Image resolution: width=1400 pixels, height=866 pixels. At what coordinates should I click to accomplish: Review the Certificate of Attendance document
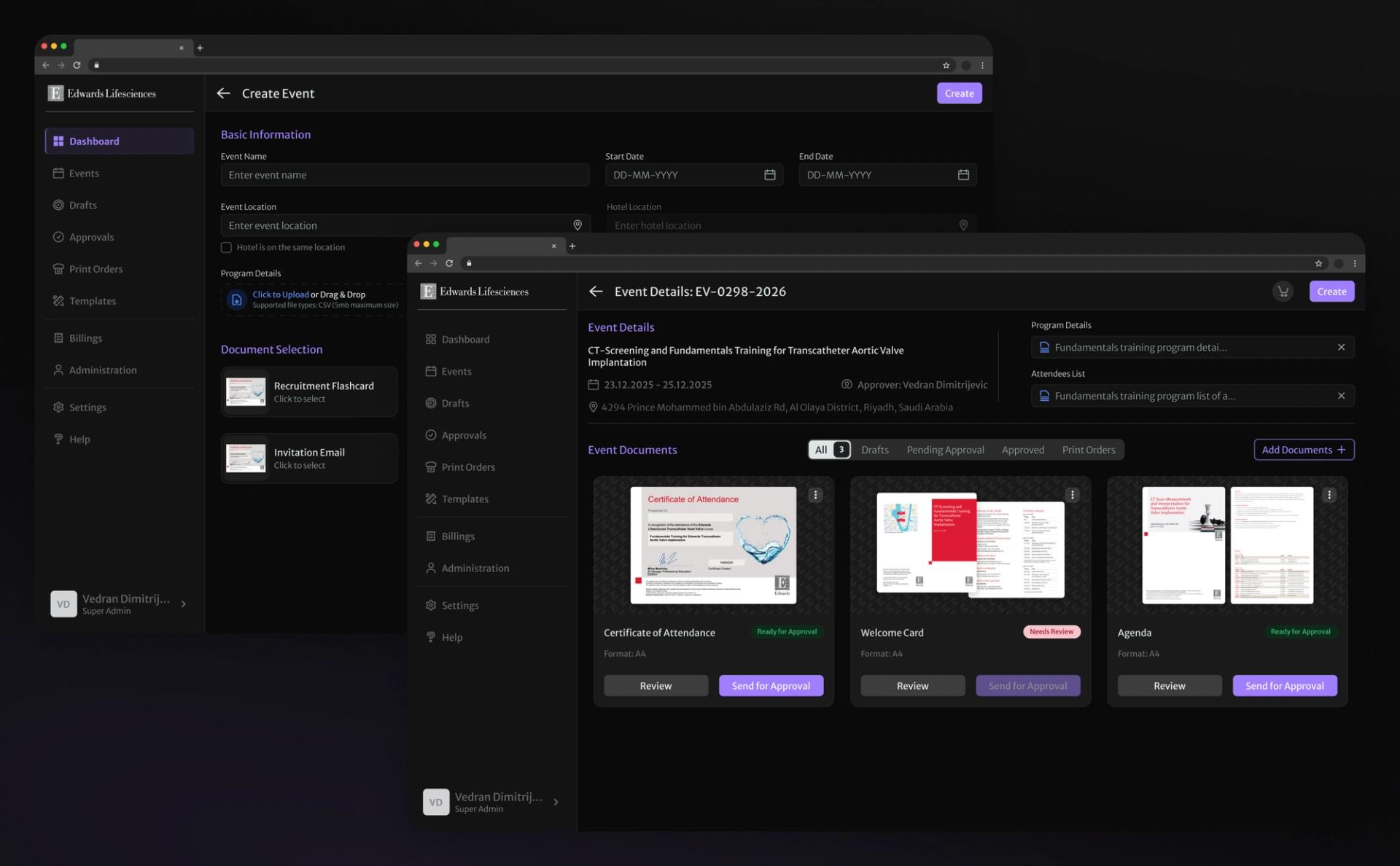coord(656,686)
